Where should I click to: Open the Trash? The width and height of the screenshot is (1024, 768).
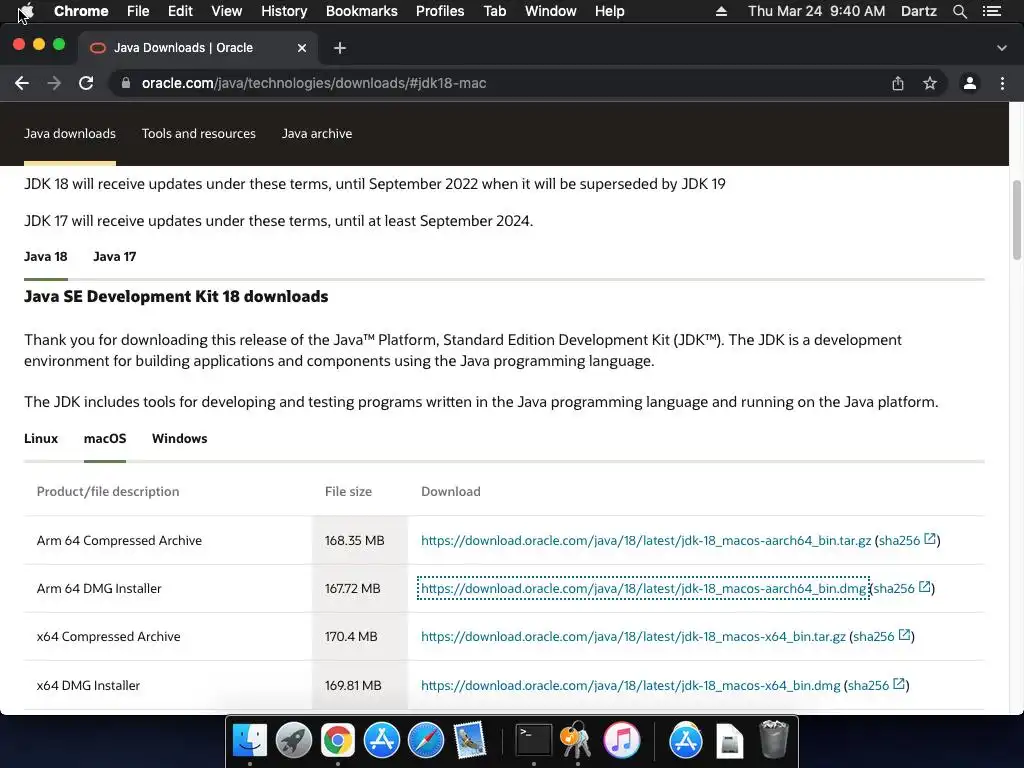tap(774, 740)
